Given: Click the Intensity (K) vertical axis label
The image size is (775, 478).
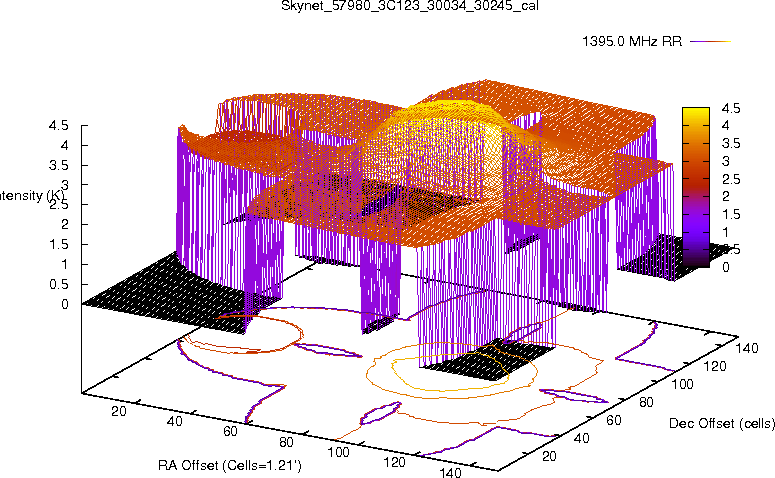Looking at the screenshot, I should (31, 195).
